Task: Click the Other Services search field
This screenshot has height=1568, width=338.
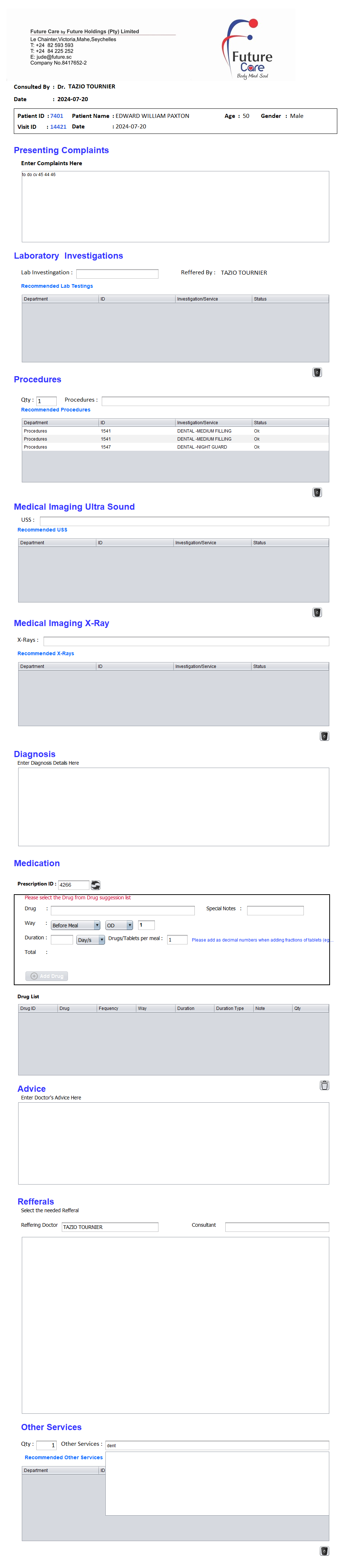Action: tap(217, 1445)
